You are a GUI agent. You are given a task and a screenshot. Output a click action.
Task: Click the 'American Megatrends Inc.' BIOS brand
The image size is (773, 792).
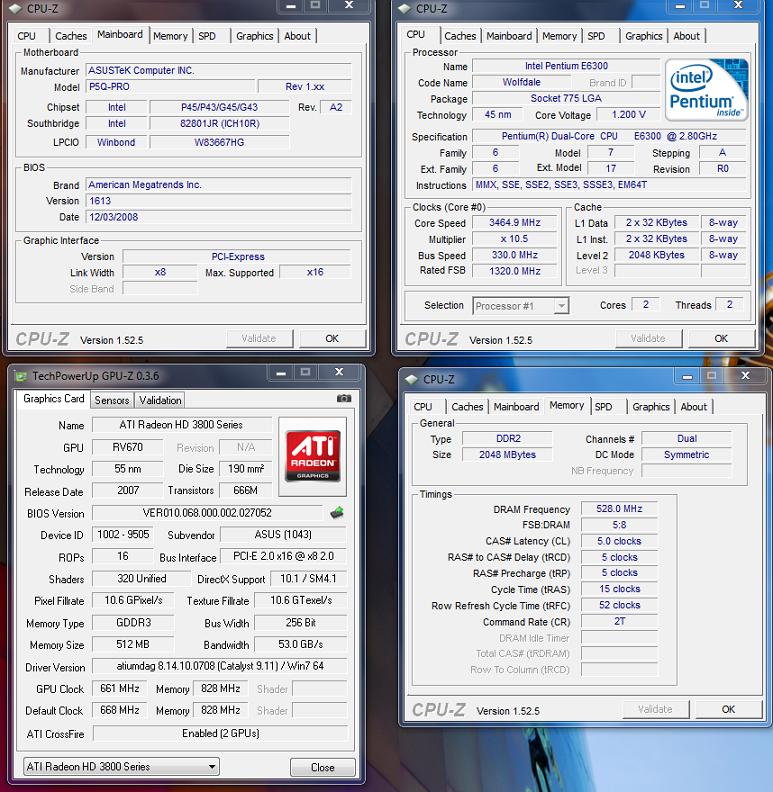[219, 185]
